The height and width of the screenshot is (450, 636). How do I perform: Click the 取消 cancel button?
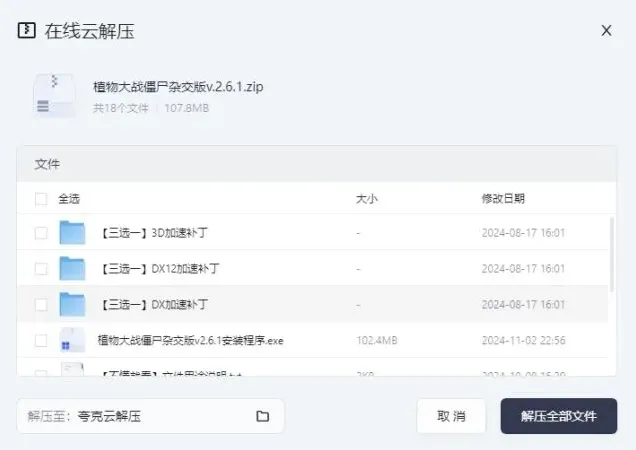(451, 416)
